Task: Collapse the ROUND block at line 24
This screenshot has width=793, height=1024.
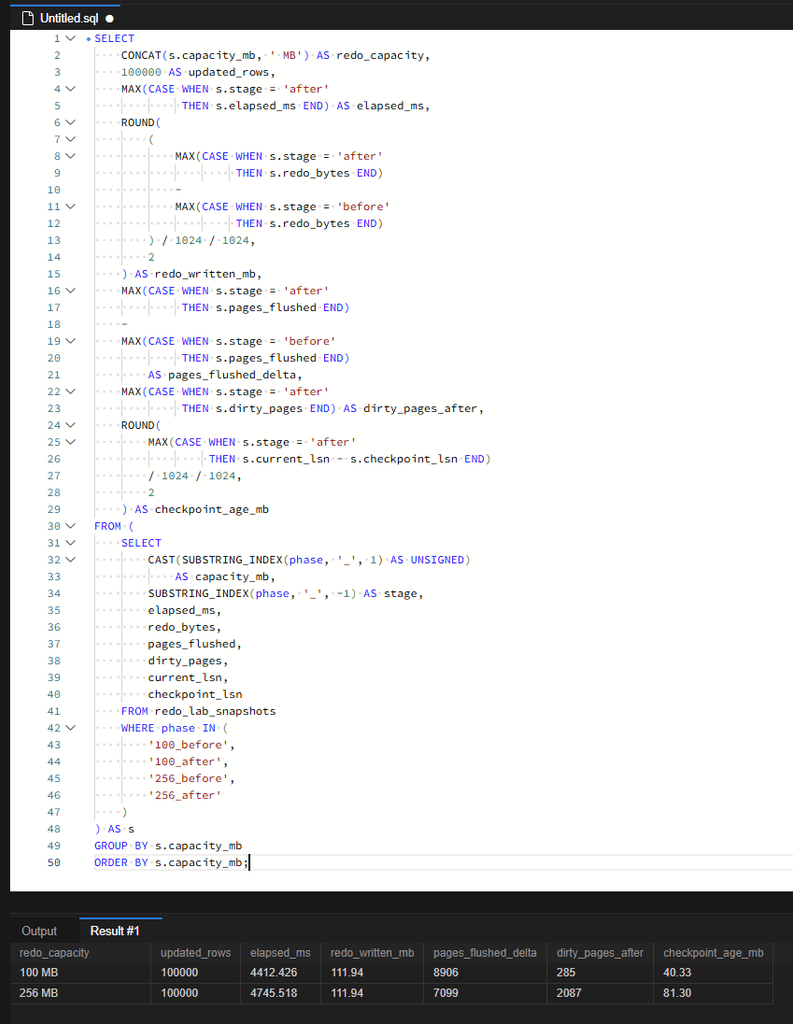Action: [x=71, y=425]
